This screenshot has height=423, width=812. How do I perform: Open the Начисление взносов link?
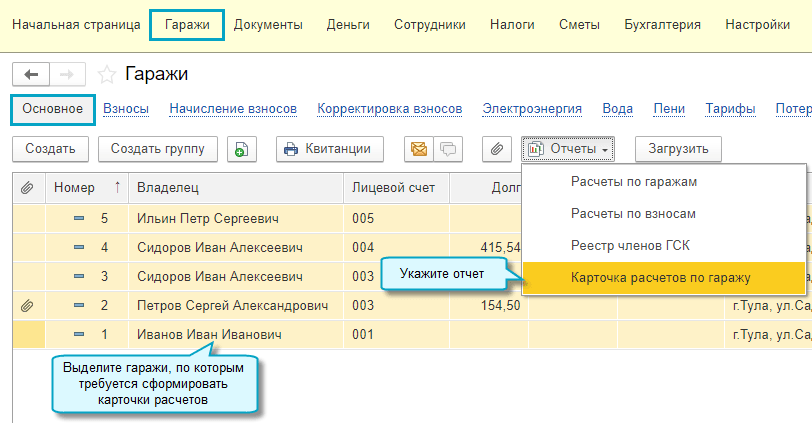click(233, 109)
